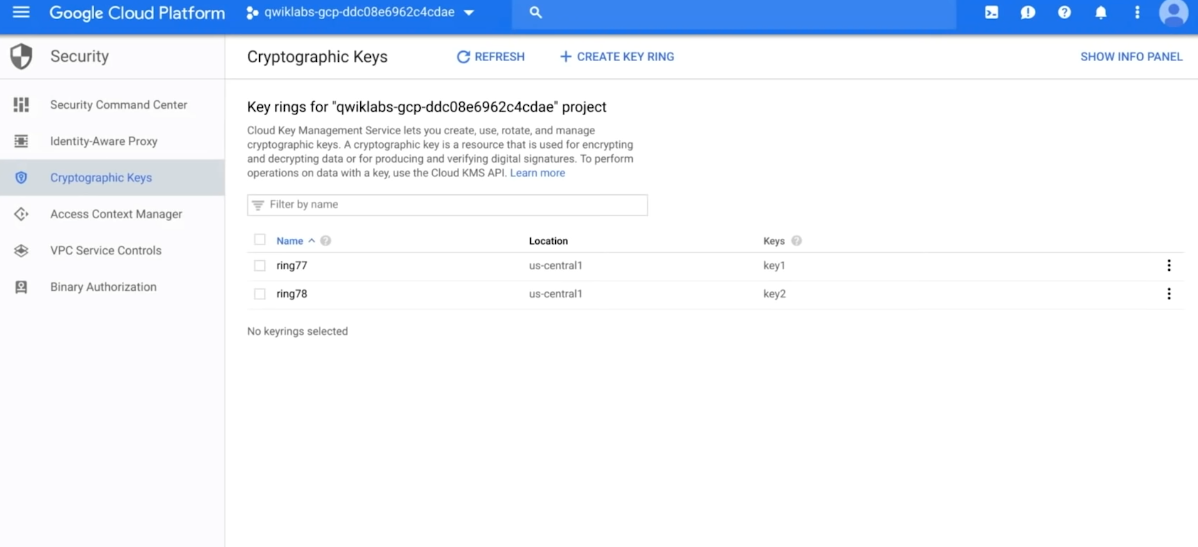
Task: Select the ring77 checkbox
Action: (260, 266)
